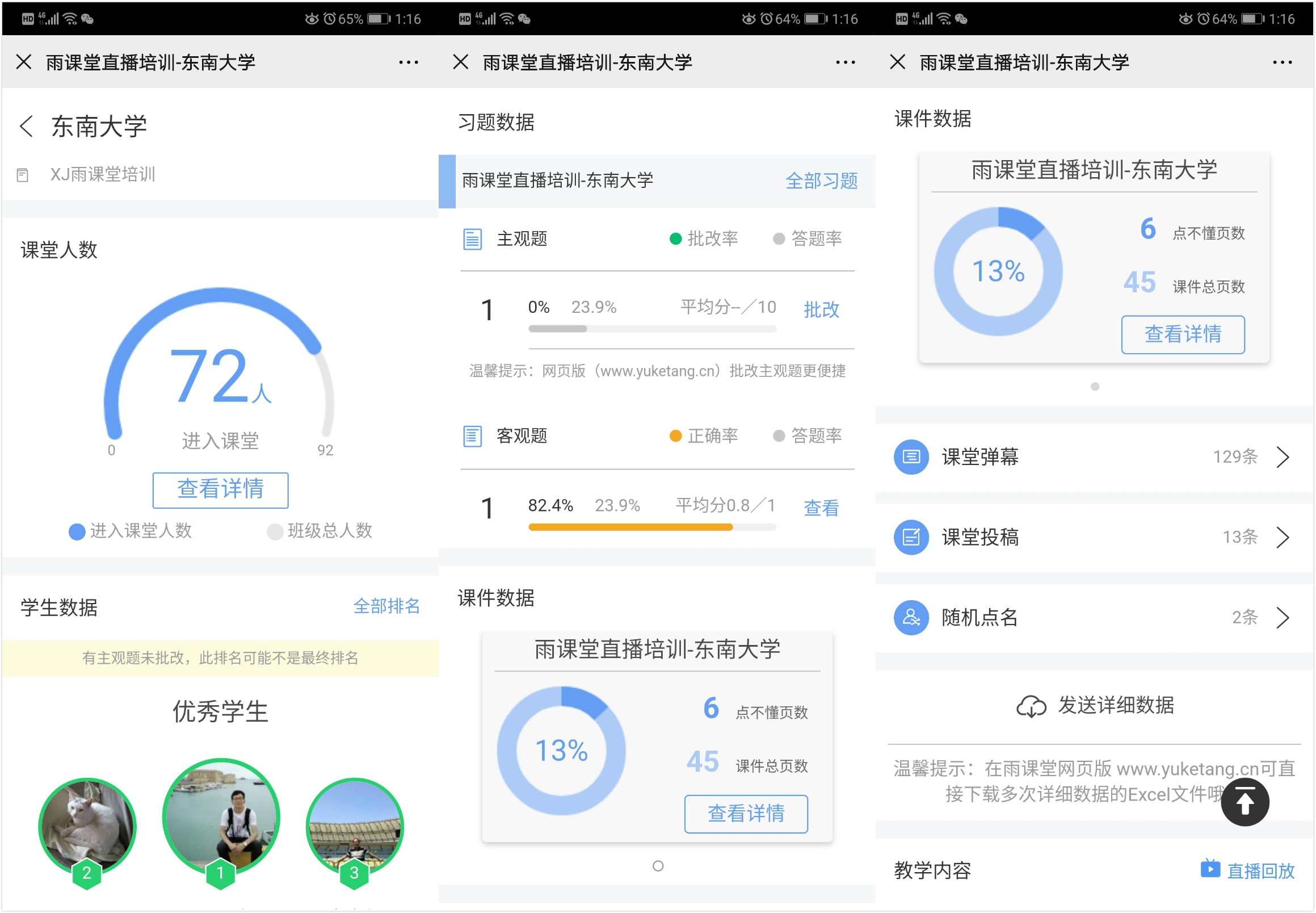Viewport: 1316px width, 913px height.
Task: Tap the left phone's Wi-Fi status icon
Action: coord(70,19)
